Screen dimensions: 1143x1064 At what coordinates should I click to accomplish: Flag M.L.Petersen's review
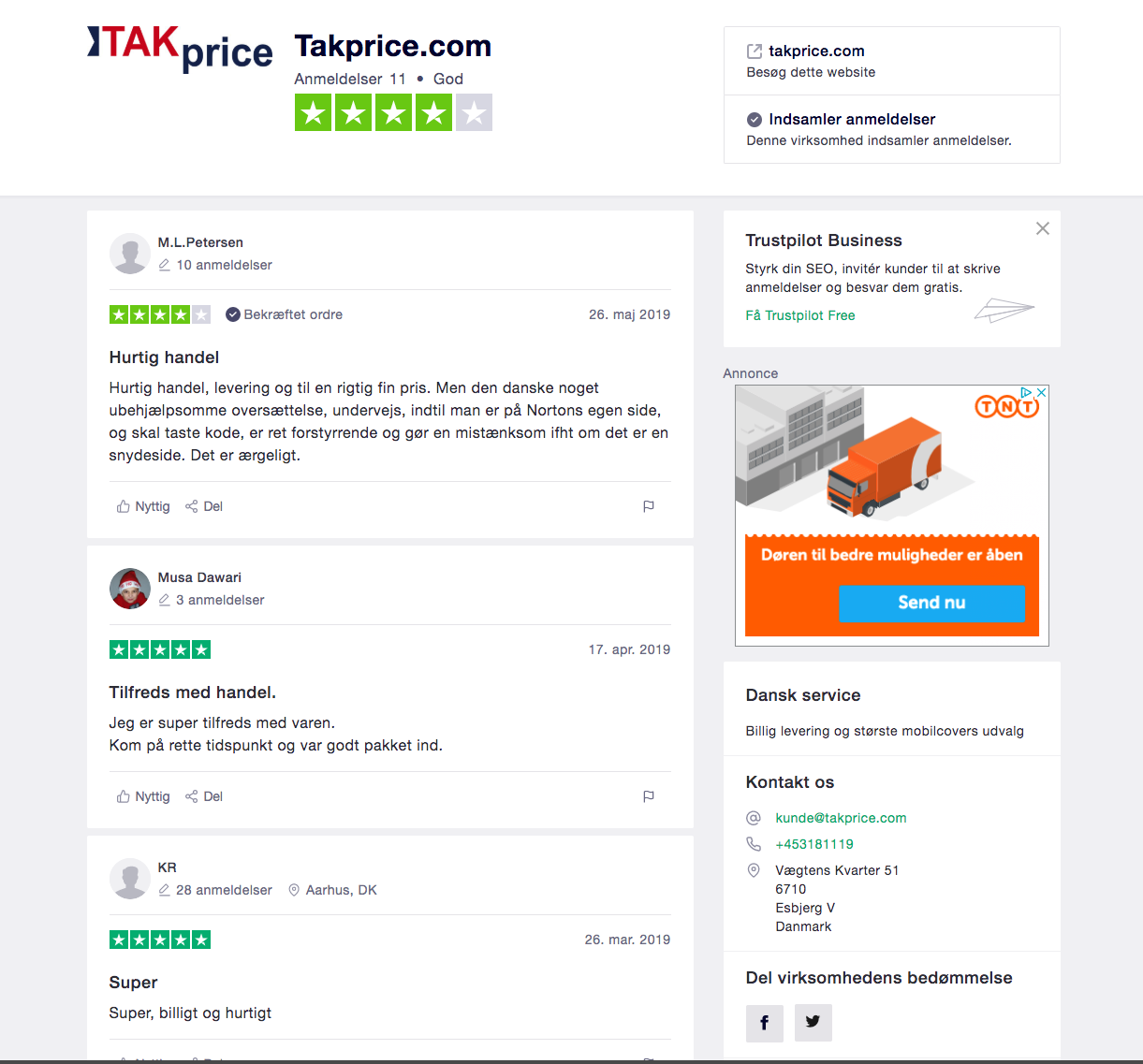(648, 506)
